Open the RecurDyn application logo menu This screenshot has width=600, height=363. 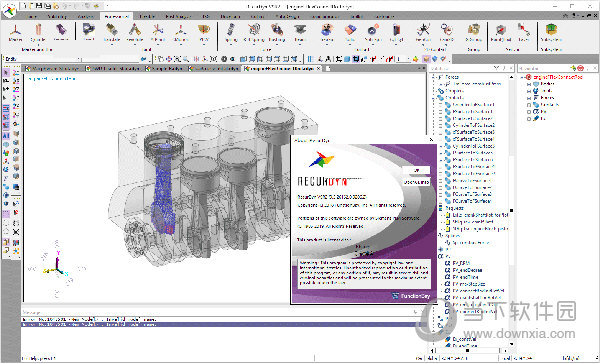pyautogui.click(x=9, y=10)
